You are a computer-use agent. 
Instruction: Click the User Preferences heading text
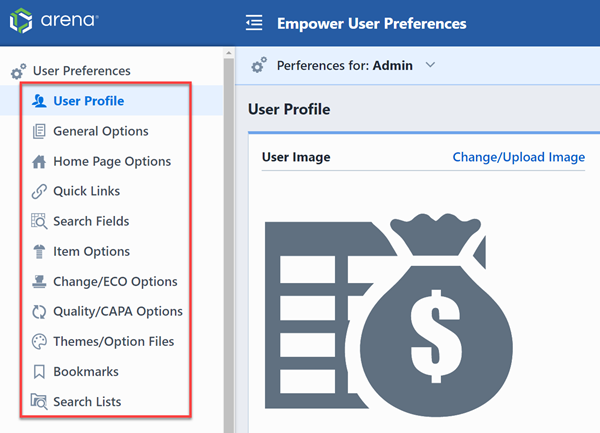tap(82, 71)
